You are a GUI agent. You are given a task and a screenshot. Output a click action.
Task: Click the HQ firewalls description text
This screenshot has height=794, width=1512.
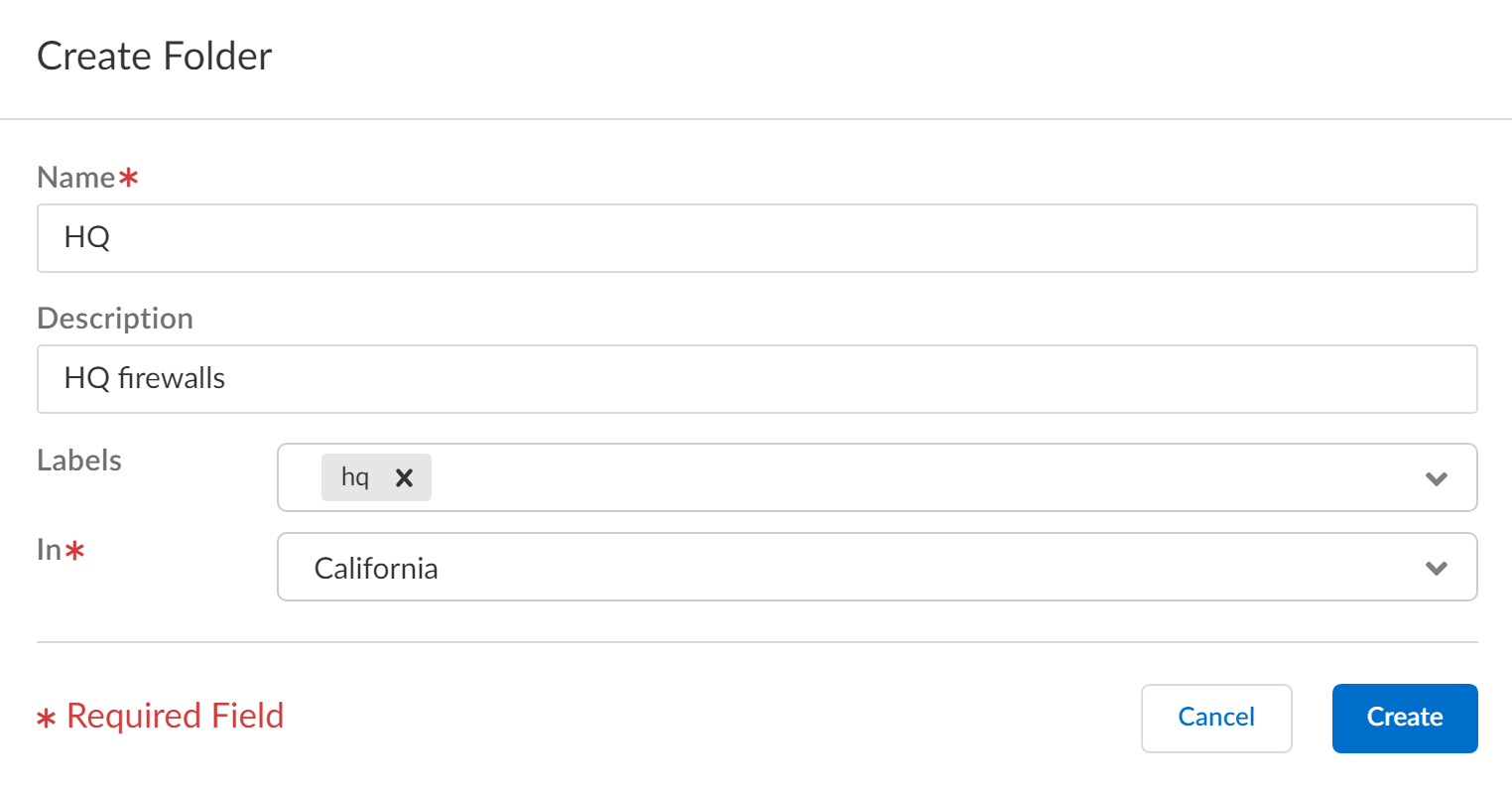[144, 378]
